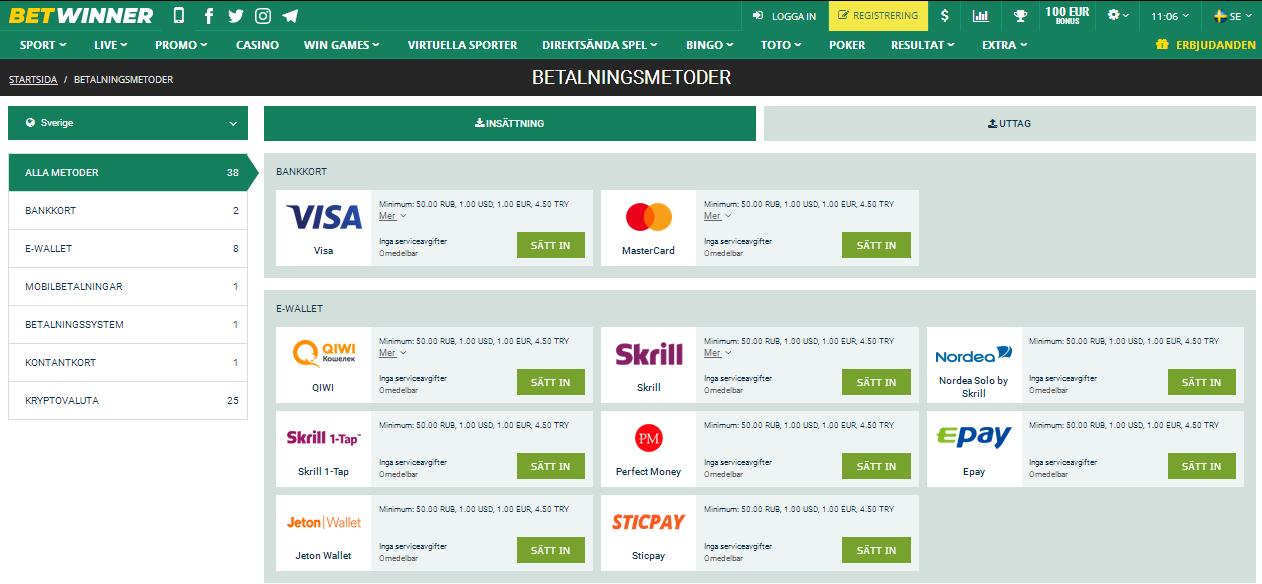Go to Virtuella Sporter
The width and height of the screenshot is (1262, 584).
(x=463, y=45)
